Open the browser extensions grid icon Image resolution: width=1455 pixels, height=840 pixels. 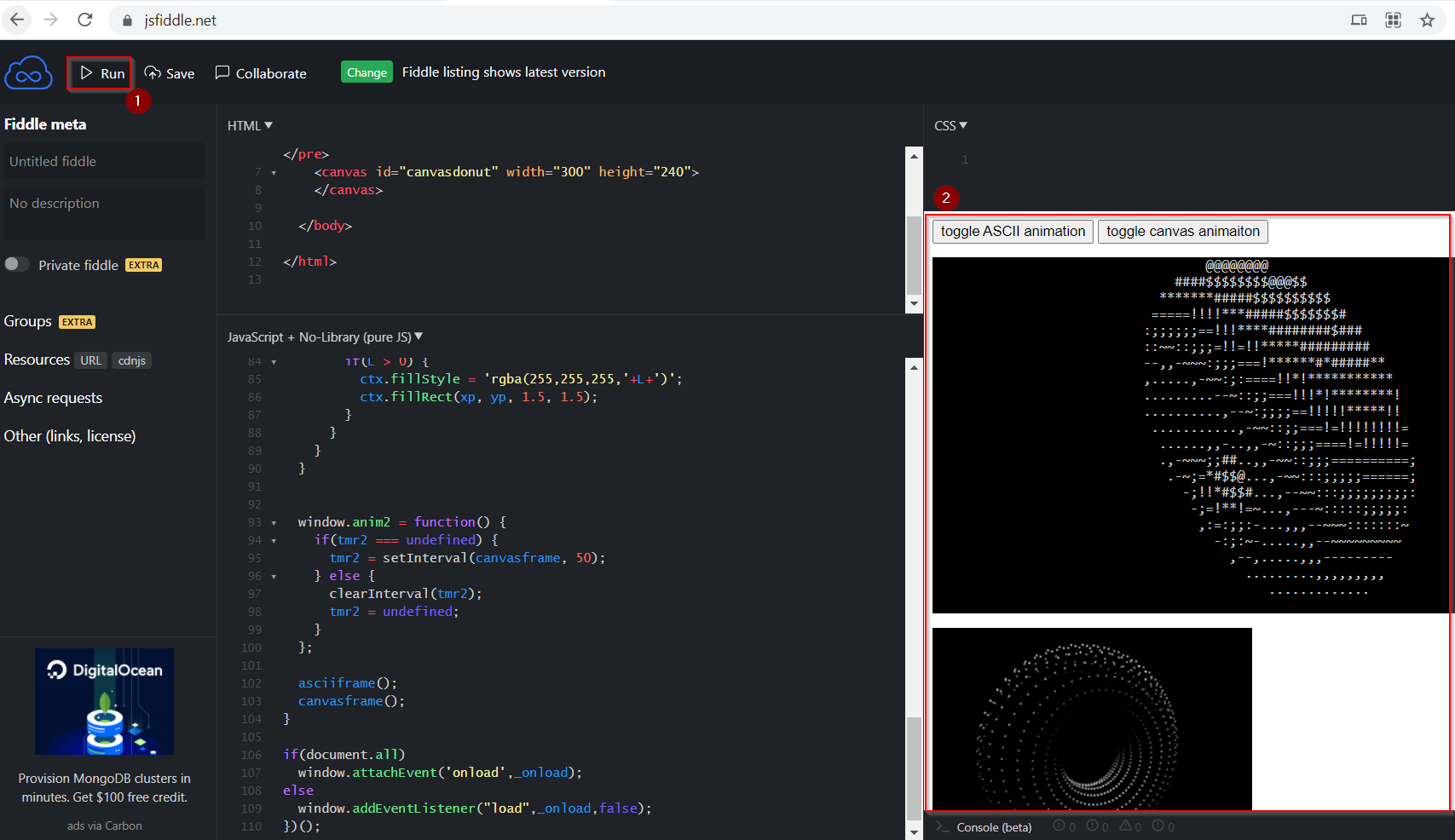click(x=1393, y=20)
